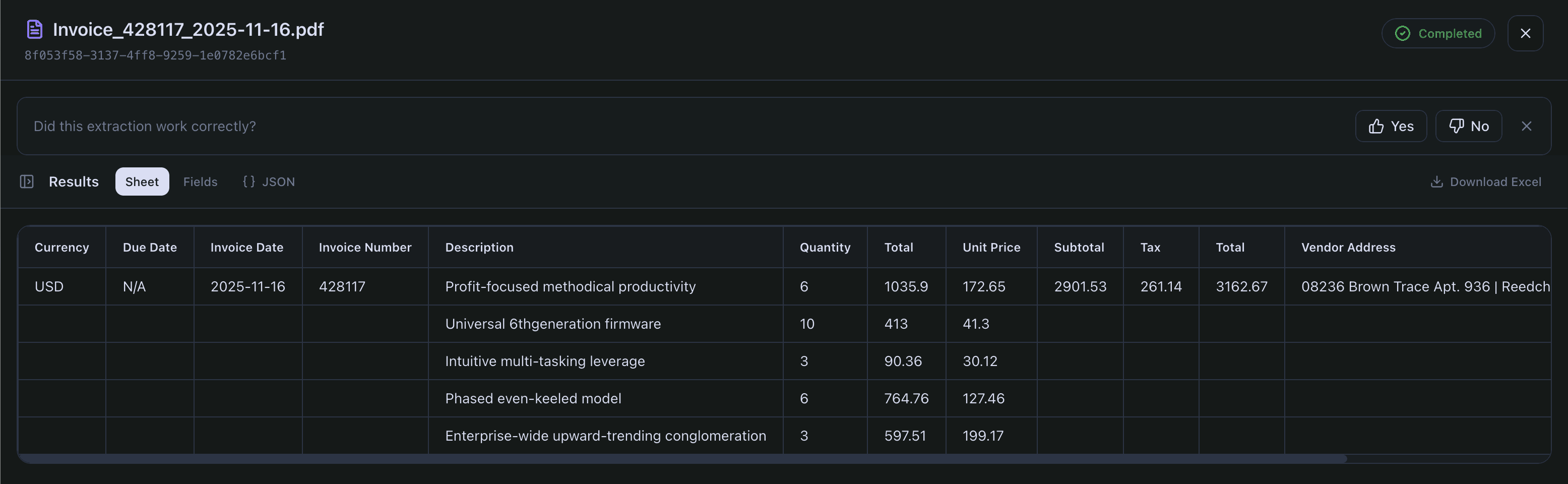Select the 172.65 unit price cell
Screen dimensions: 1568x484
click(x=991, y=286)
